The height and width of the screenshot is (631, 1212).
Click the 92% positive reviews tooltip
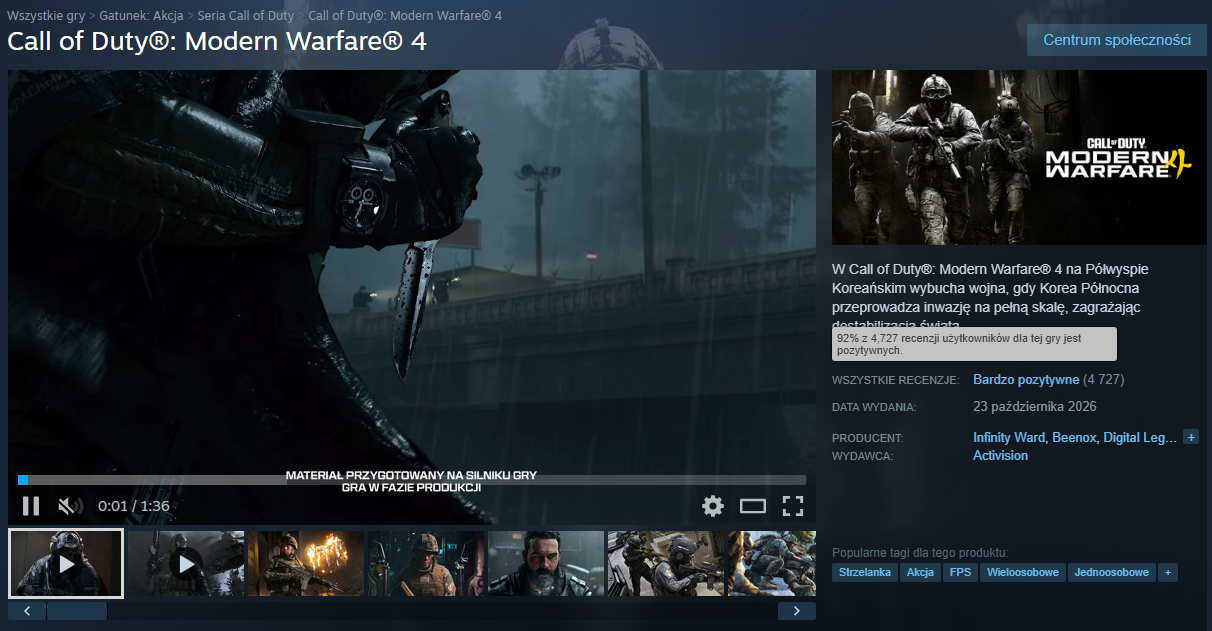(974, 344)
